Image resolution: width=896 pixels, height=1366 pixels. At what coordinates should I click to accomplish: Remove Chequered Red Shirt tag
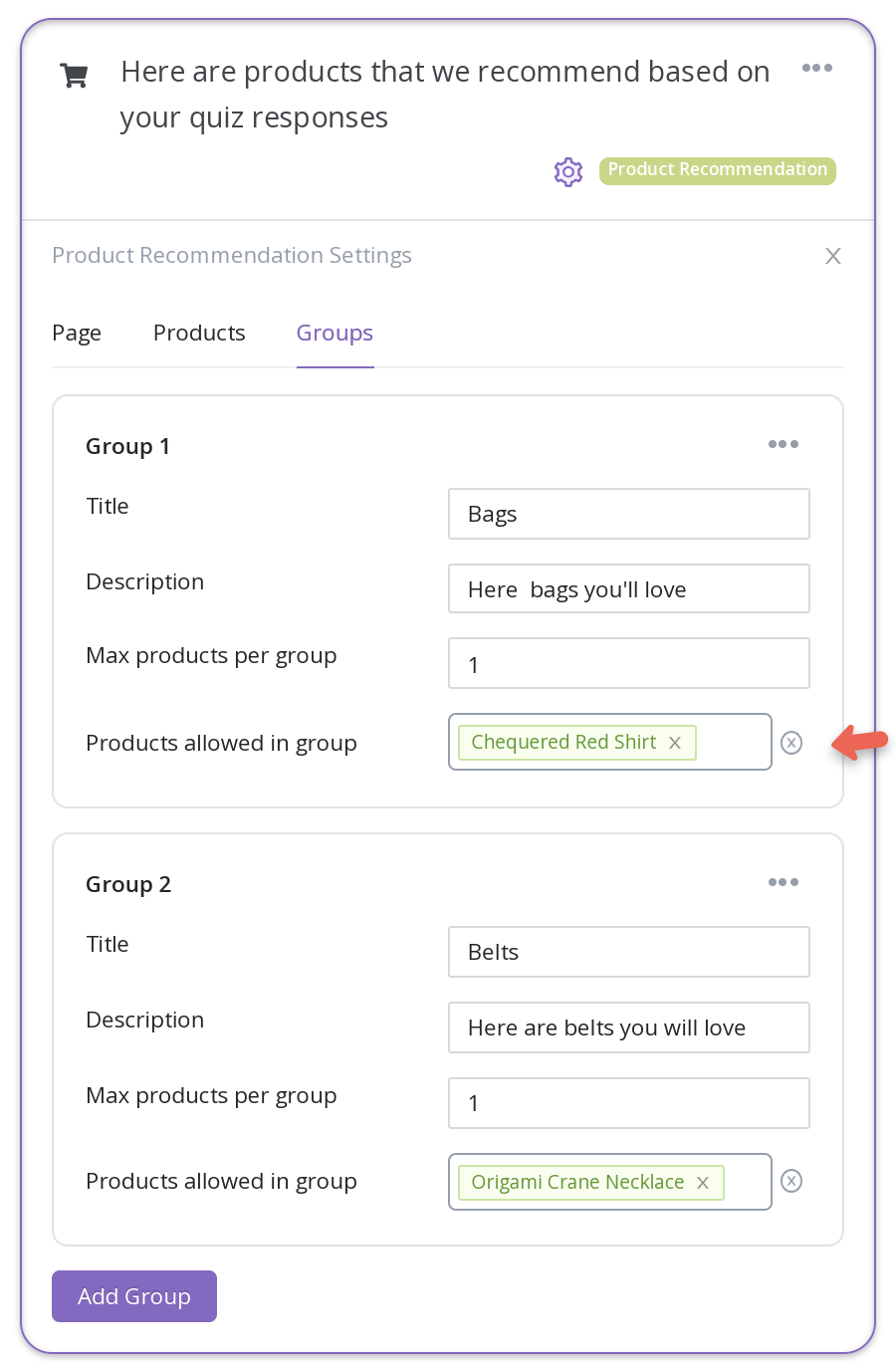pos(675,743)
